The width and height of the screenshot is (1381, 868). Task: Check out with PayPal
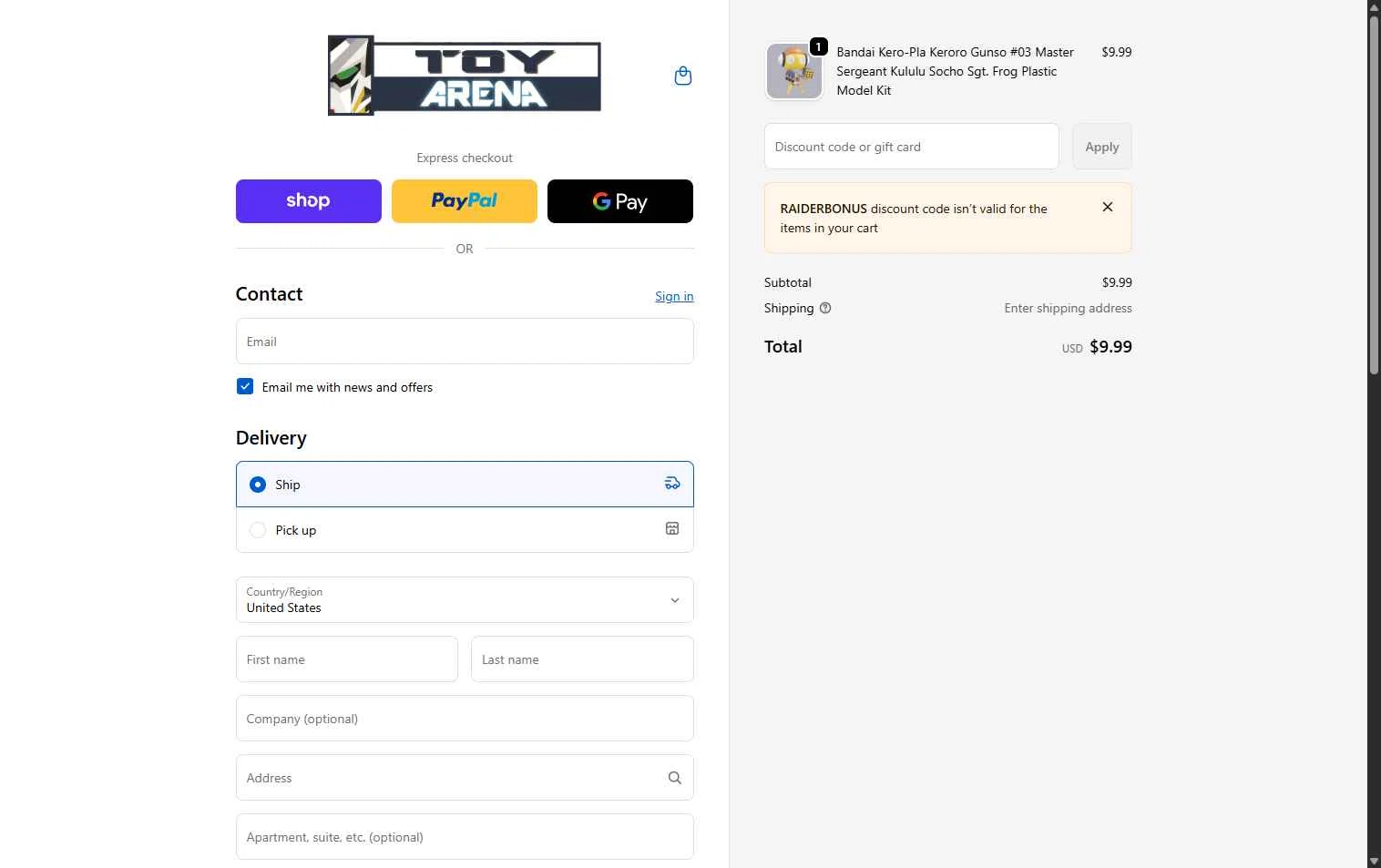465,201
